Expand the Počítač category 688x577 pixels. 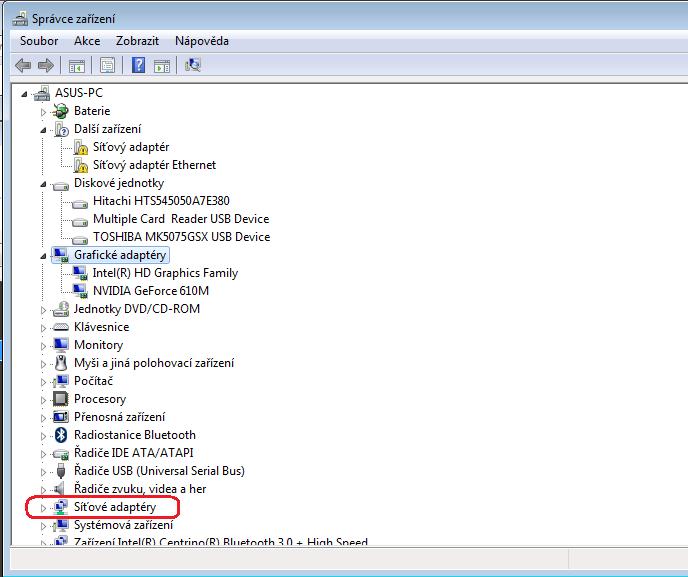point(43,382)
